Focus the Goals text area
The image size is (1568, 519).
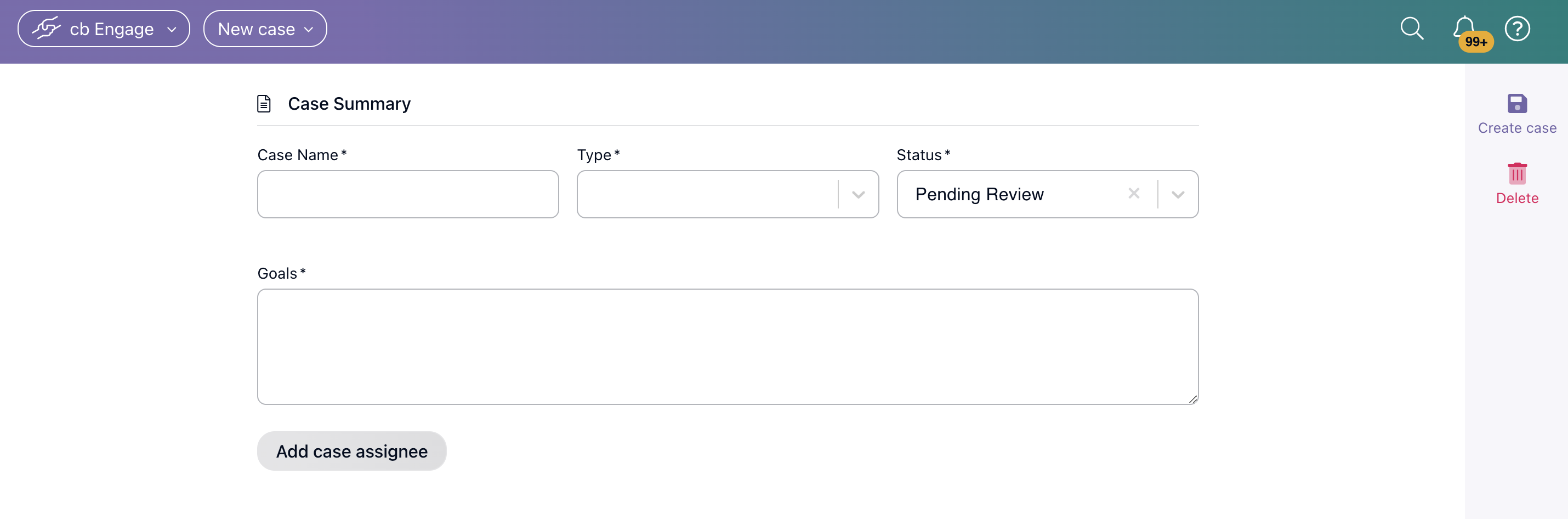[728, 347]
